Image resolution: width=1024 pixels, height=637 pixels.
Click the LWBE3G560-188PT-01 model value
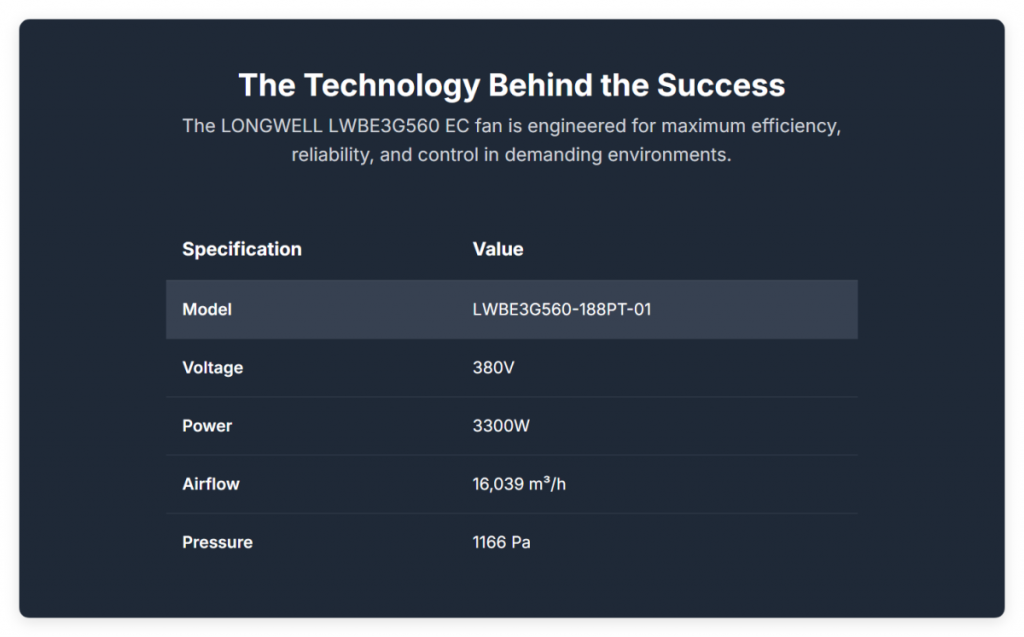[x=561, y=310]
